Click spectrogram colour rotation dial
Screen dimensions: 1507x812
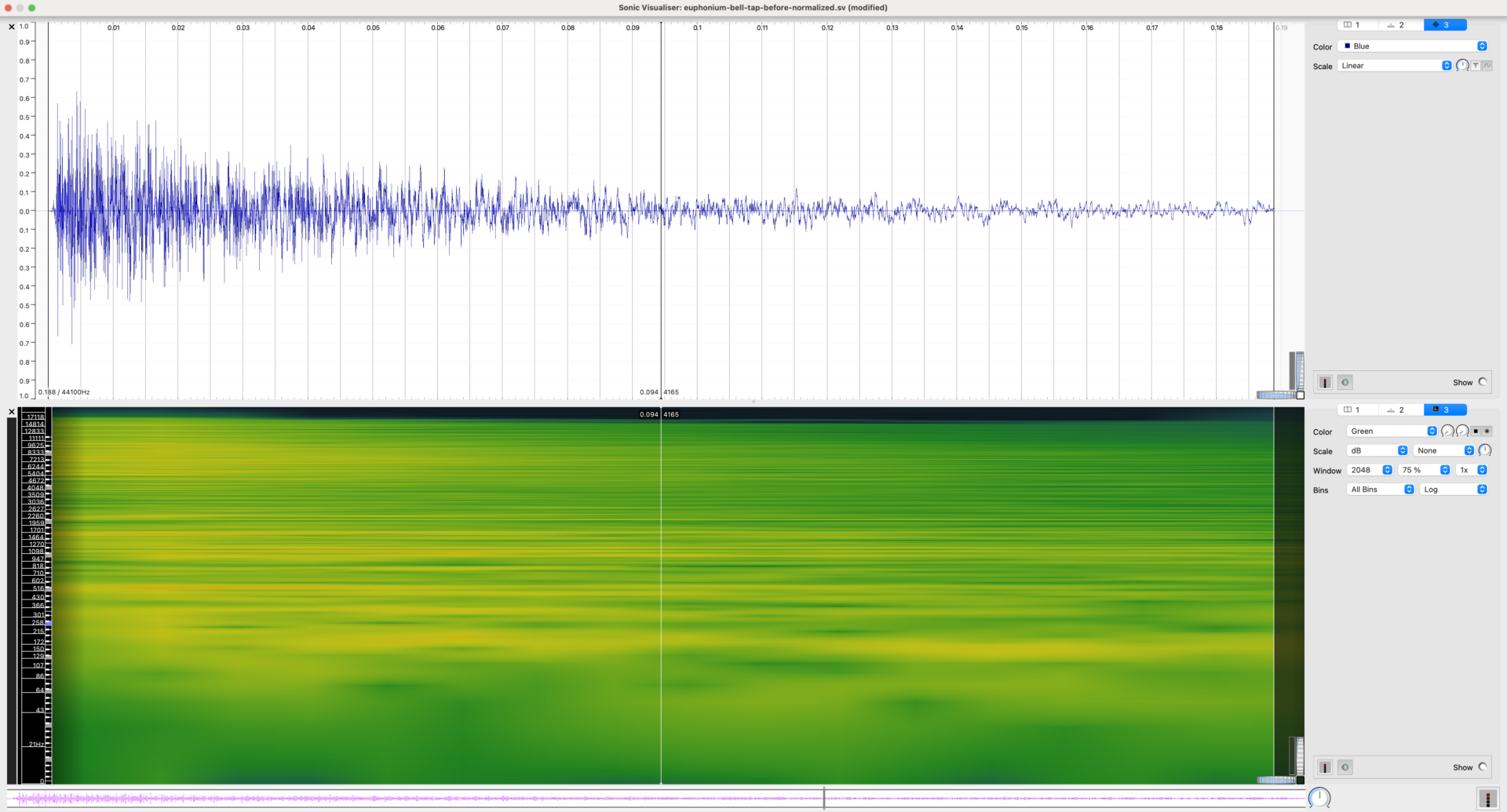tap(1462, 431)
